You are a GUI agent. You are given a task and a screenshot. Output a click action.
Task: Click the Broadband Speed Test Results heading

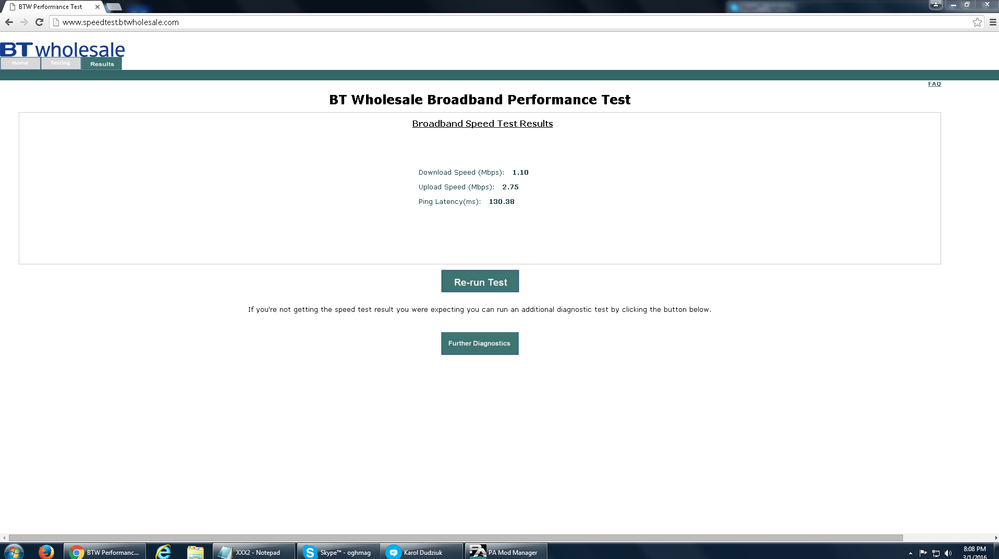tap(482, 124)
